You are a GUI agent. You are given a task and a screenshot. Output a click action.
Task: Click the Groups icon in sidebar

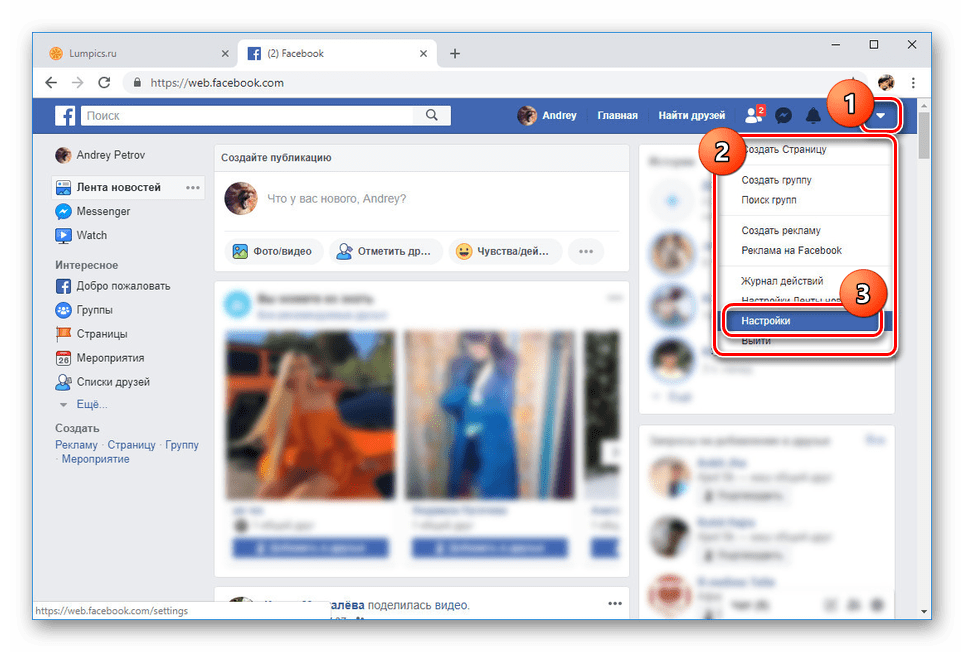click(63, 310)
